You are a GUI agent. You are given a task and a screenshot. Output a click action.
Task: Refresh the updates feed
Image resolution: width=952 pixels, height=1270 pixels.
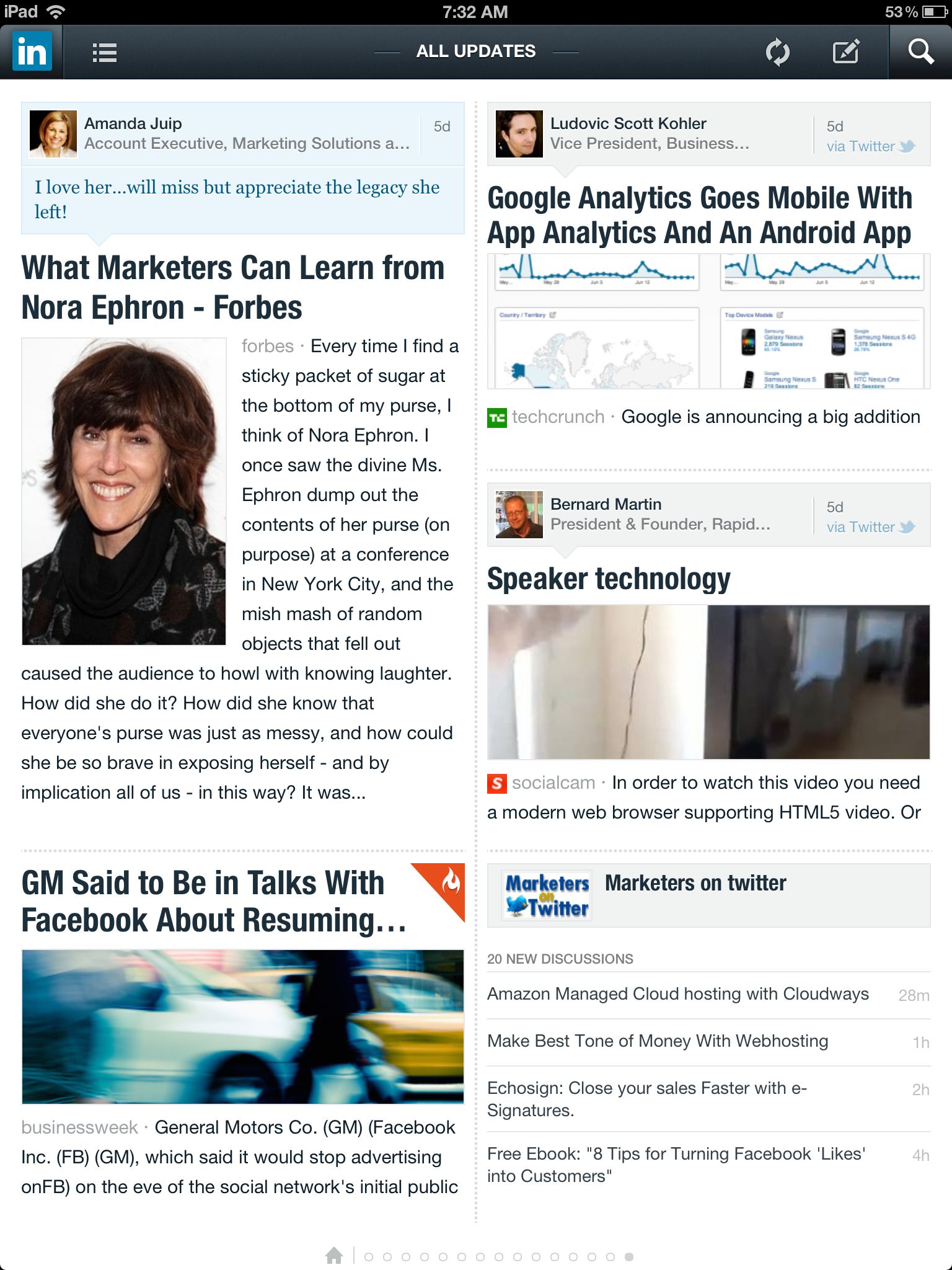(777, 52)
